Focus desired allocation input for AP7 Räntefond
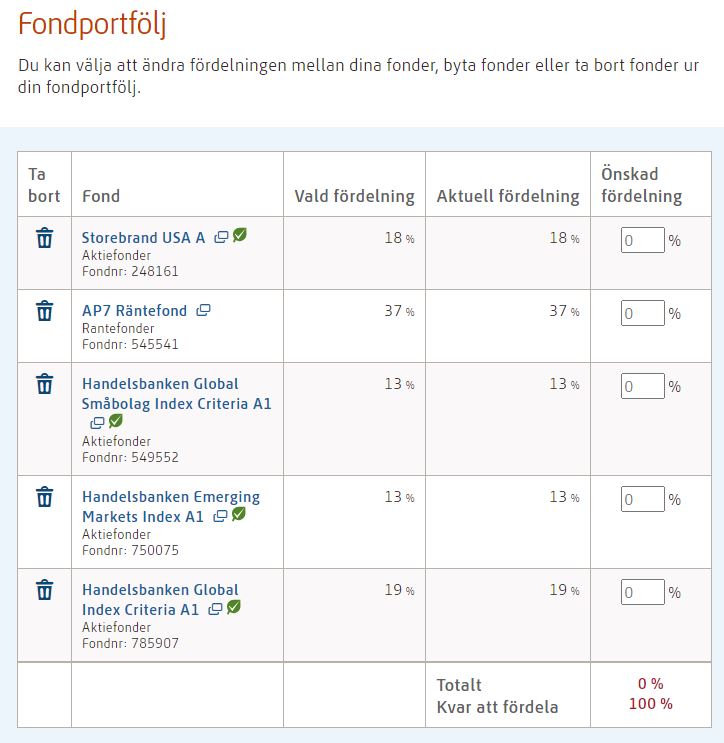 [x=642, y=313]
